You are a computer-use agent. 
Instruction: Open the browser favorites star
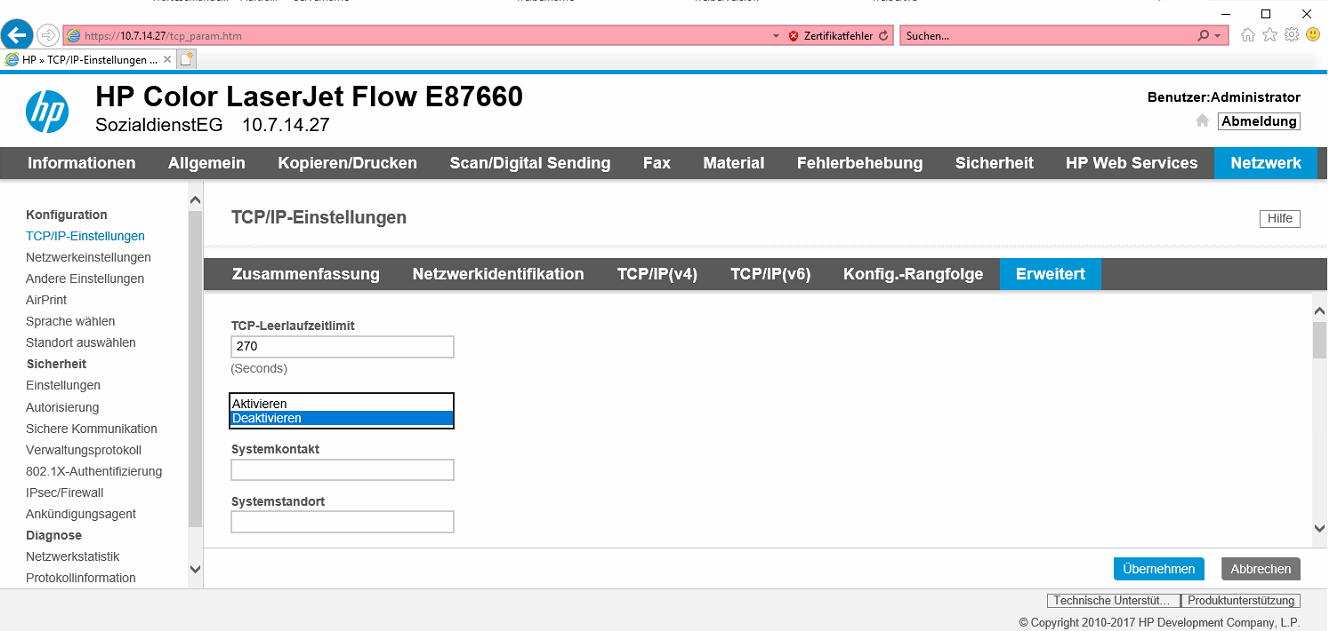[x=1269, y=35]
